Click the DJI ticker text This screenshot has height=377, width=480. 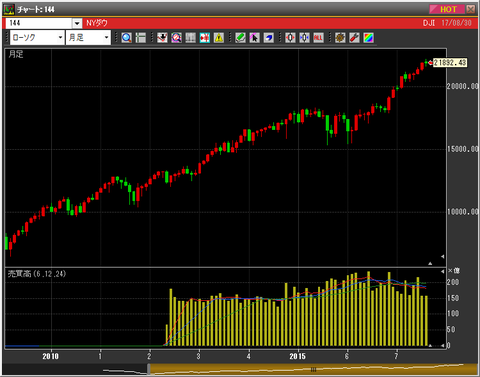[429, 23]
